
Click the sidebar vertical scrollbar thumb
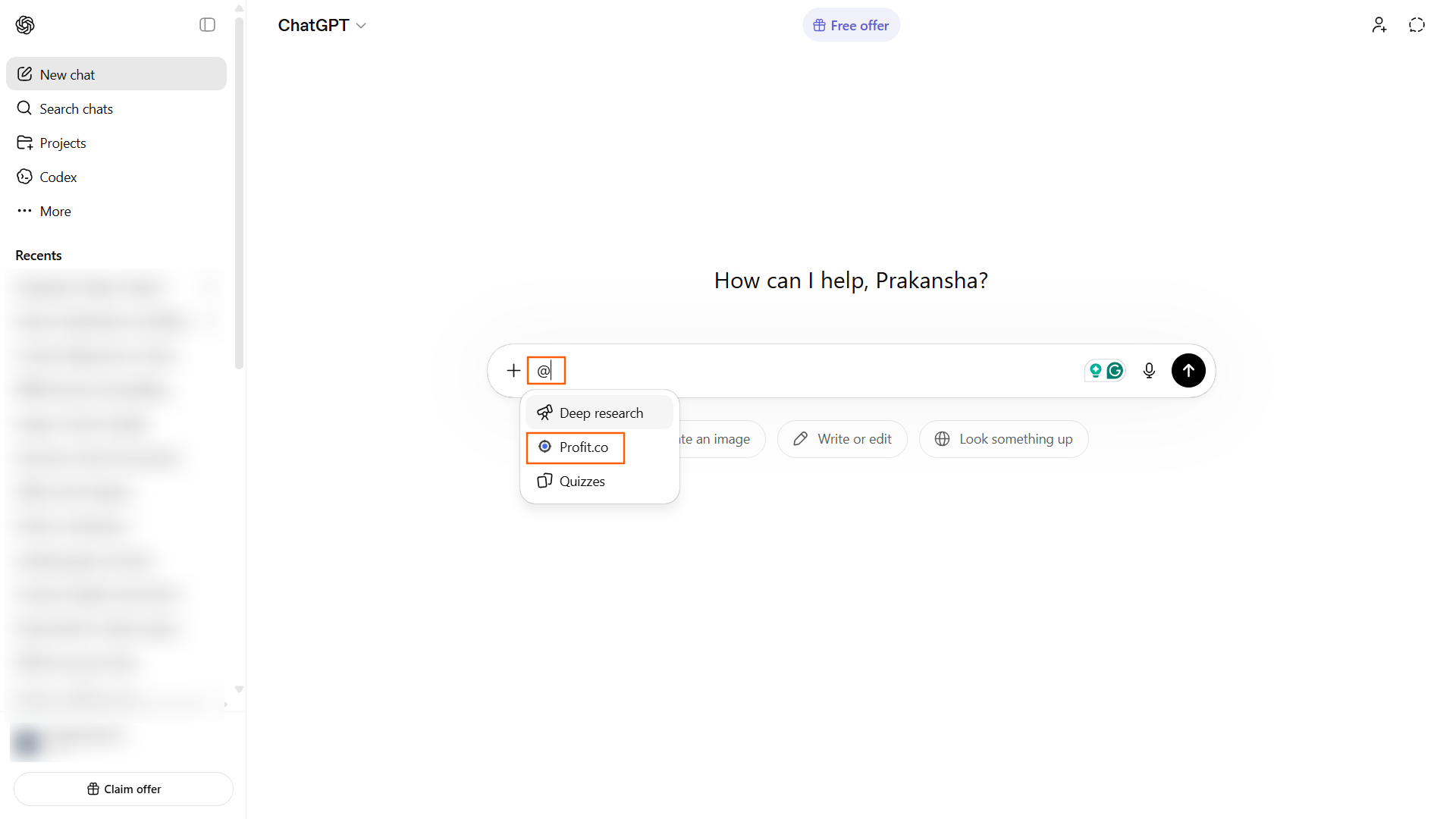[239, 193]
